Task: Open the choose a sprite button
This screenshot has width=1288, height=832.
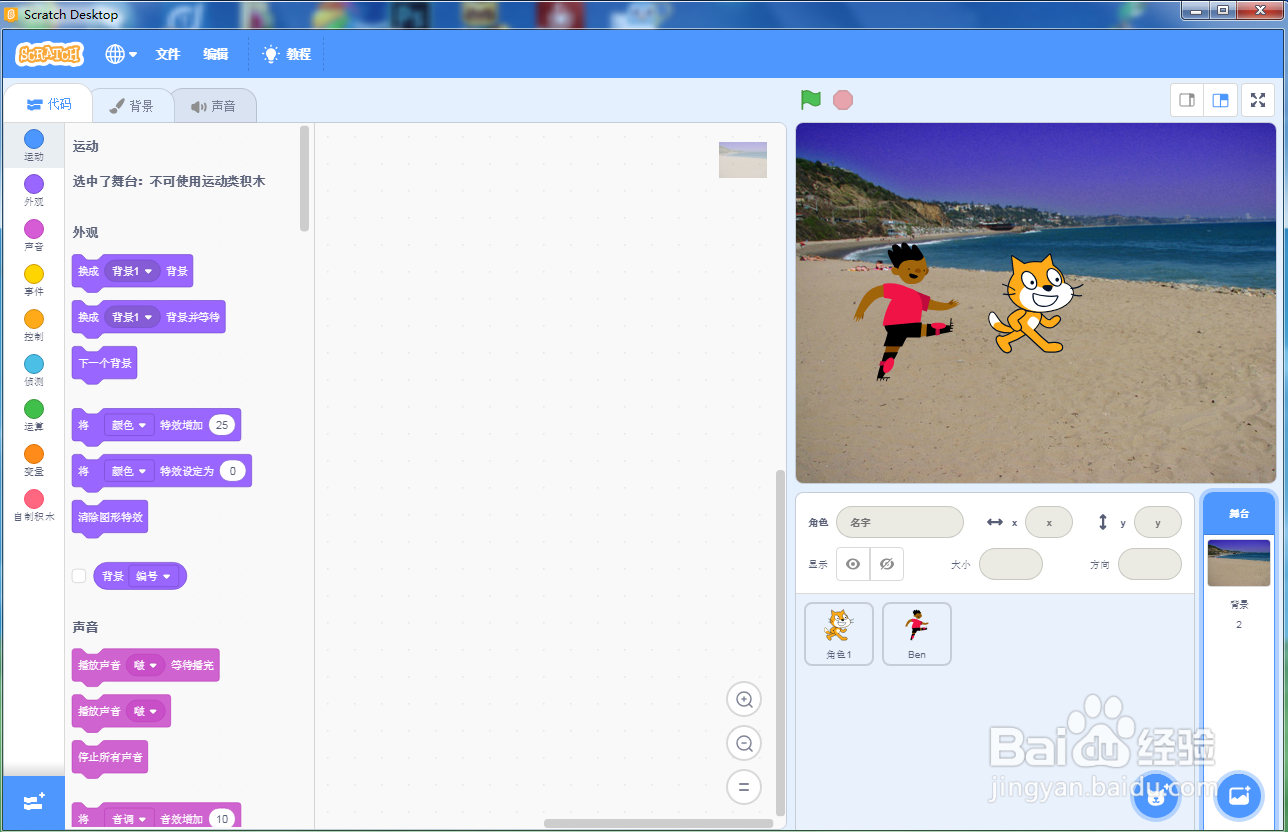Action: [1157, 797]
